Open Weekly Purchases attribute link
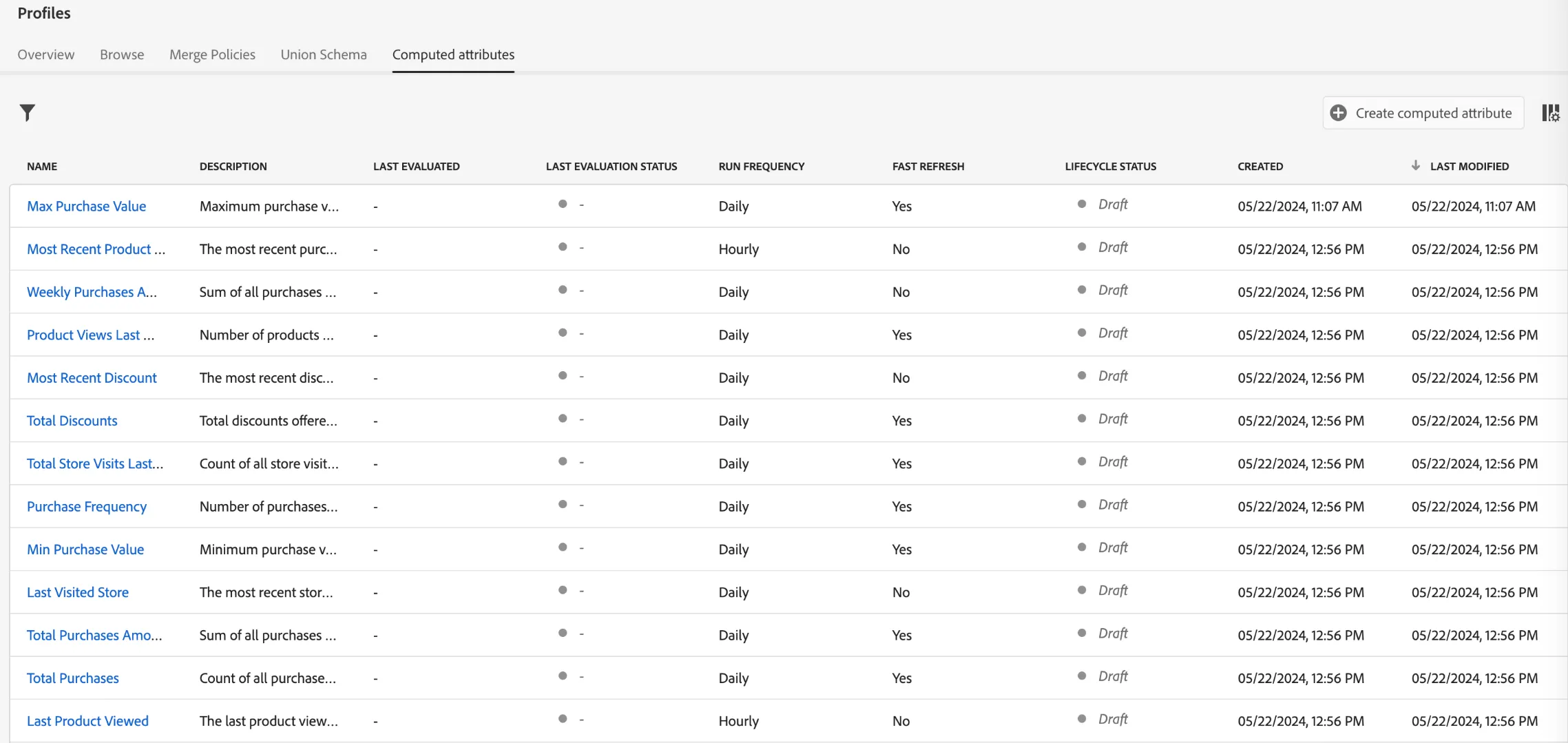 (92, 292)
